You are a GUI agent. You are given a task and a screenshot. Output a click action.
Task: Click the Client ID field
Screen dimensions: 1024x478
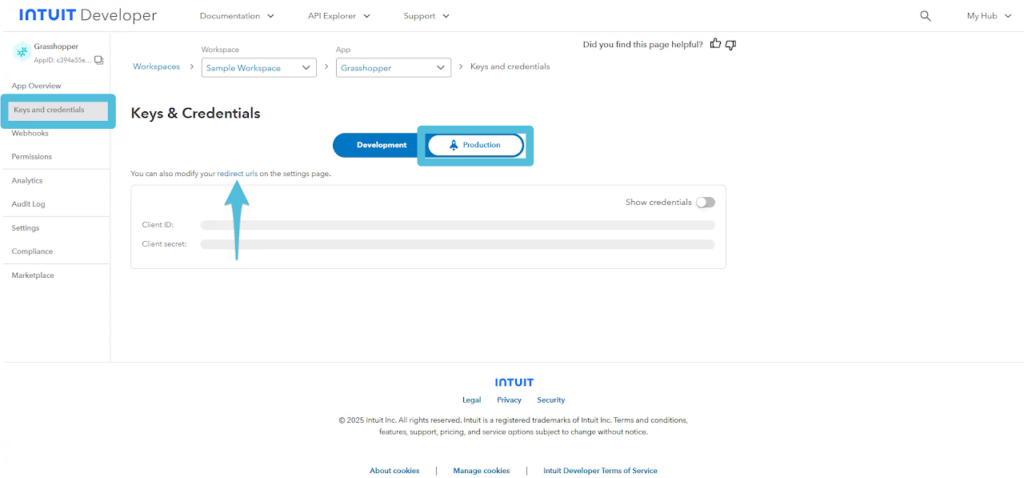[457, 225]
